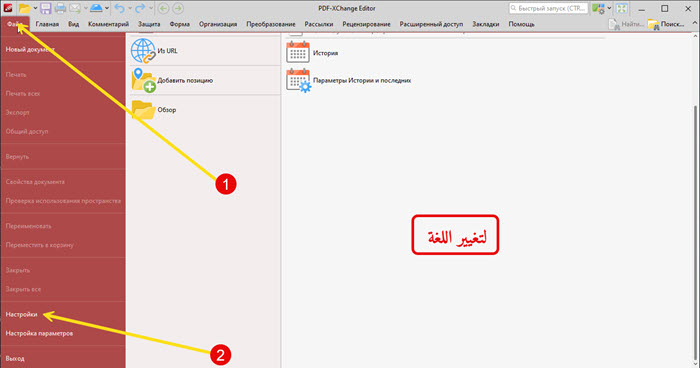Image resolution: width=700 pixels, height=368 pixels.
Task: Switch to the Главная tab
Action: tap(47, 24)
